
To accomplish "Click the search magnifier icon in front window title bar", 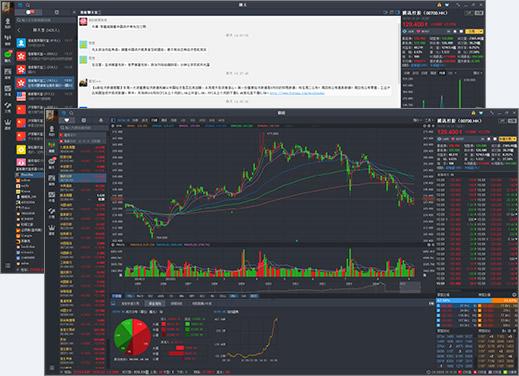I will coord(71,113).
